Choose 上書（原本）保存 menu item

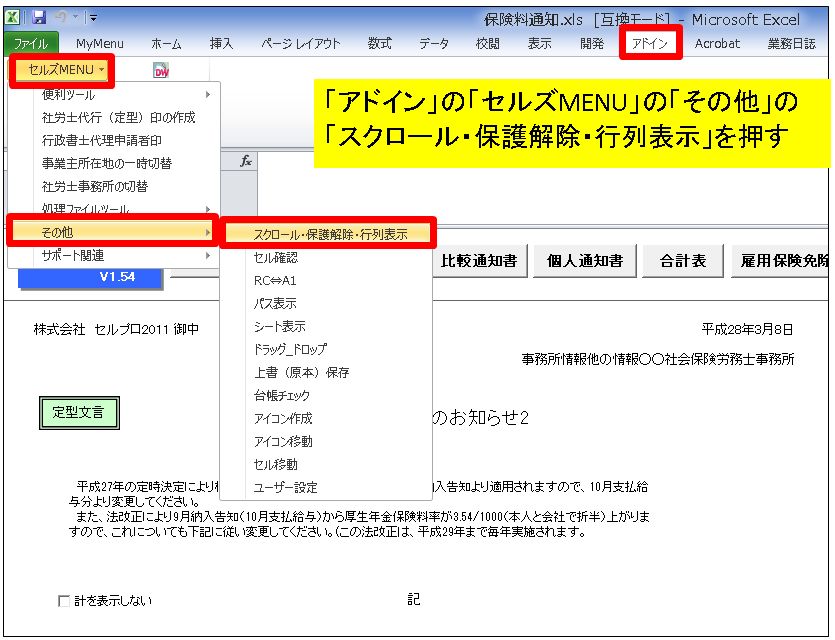(x=326, y=372)
